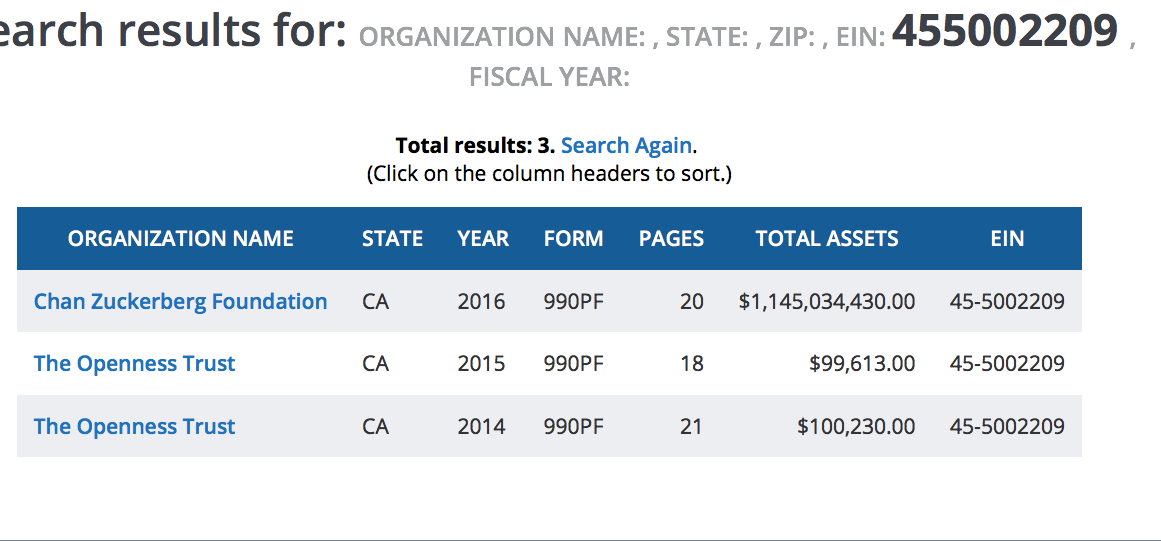Sort results by Pages column
This screenshot has width=1161, height=541.
pyautogui.click(x=671, y=238)
